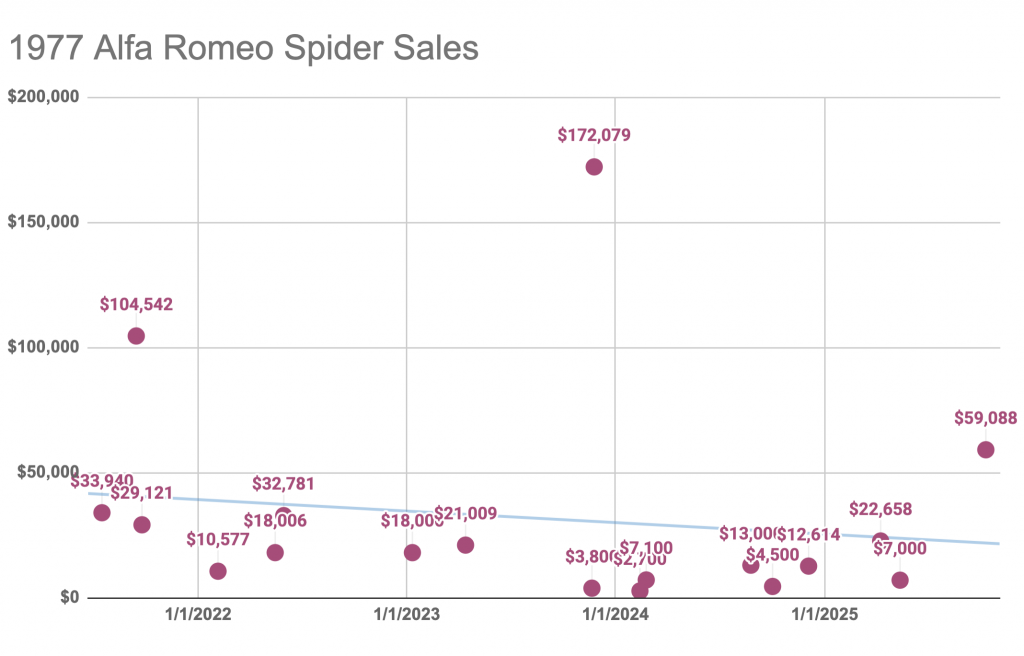Image resolution: width=1024 pixels, height=656 pixels.
Task: Click the chart title text
Action: tap(243, 48)
